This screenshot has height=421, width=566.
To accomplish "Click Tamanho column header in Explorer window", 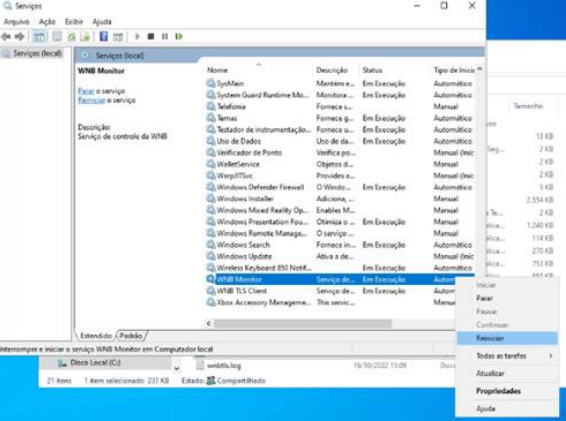I will (528, 106).
